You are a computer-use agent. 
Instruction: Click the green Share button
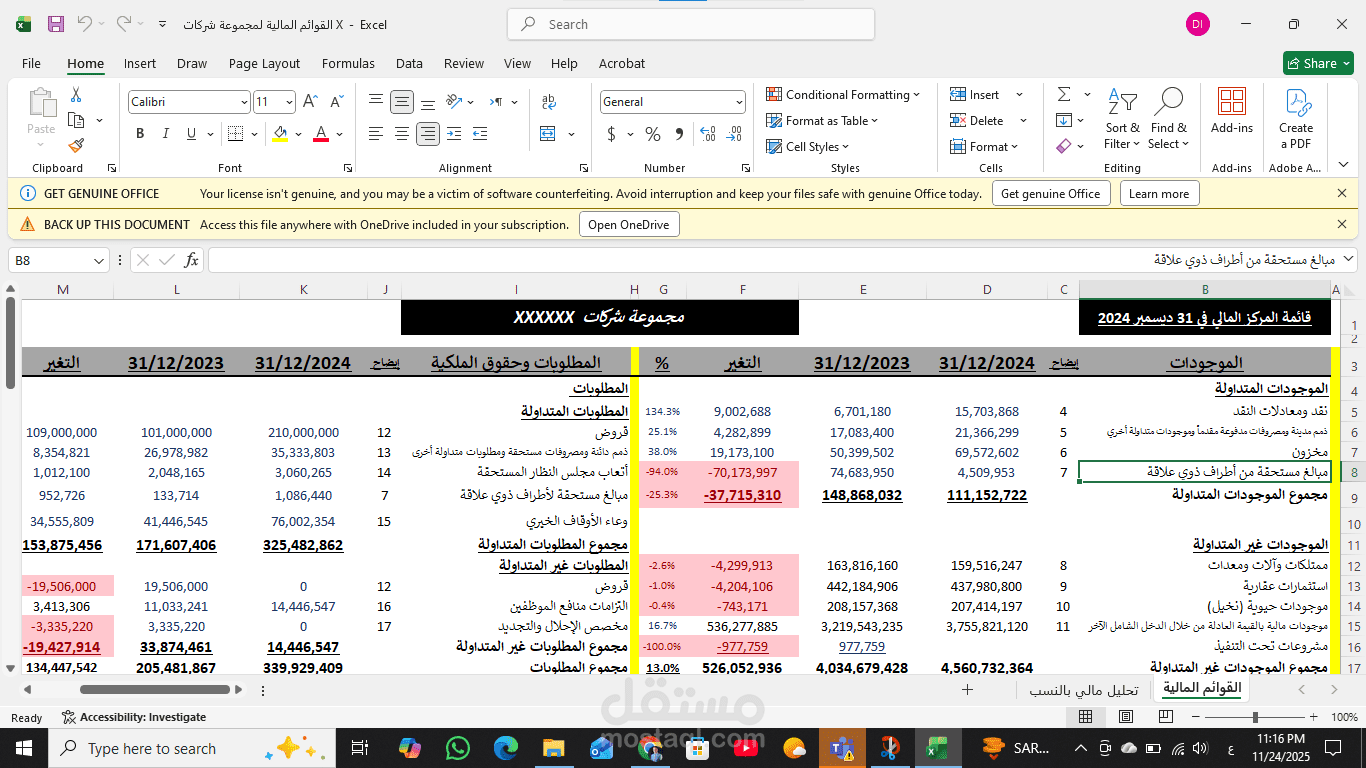point(1318,63)
